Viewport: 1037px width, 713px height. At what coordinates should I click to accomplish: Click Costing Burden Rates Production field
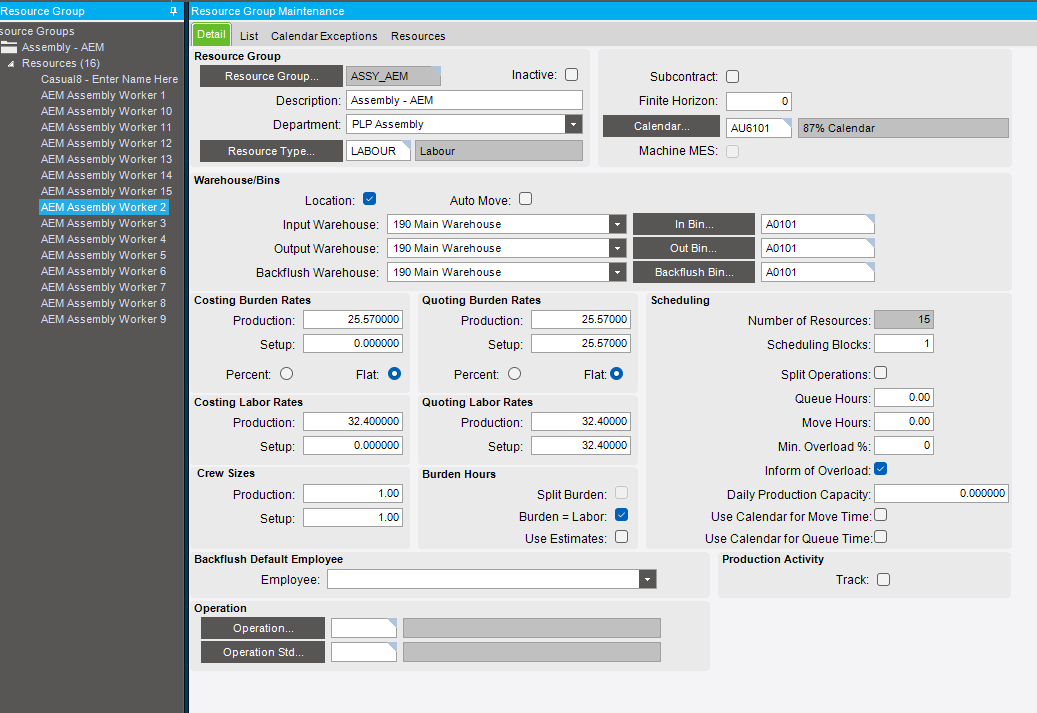coord(353,319)
